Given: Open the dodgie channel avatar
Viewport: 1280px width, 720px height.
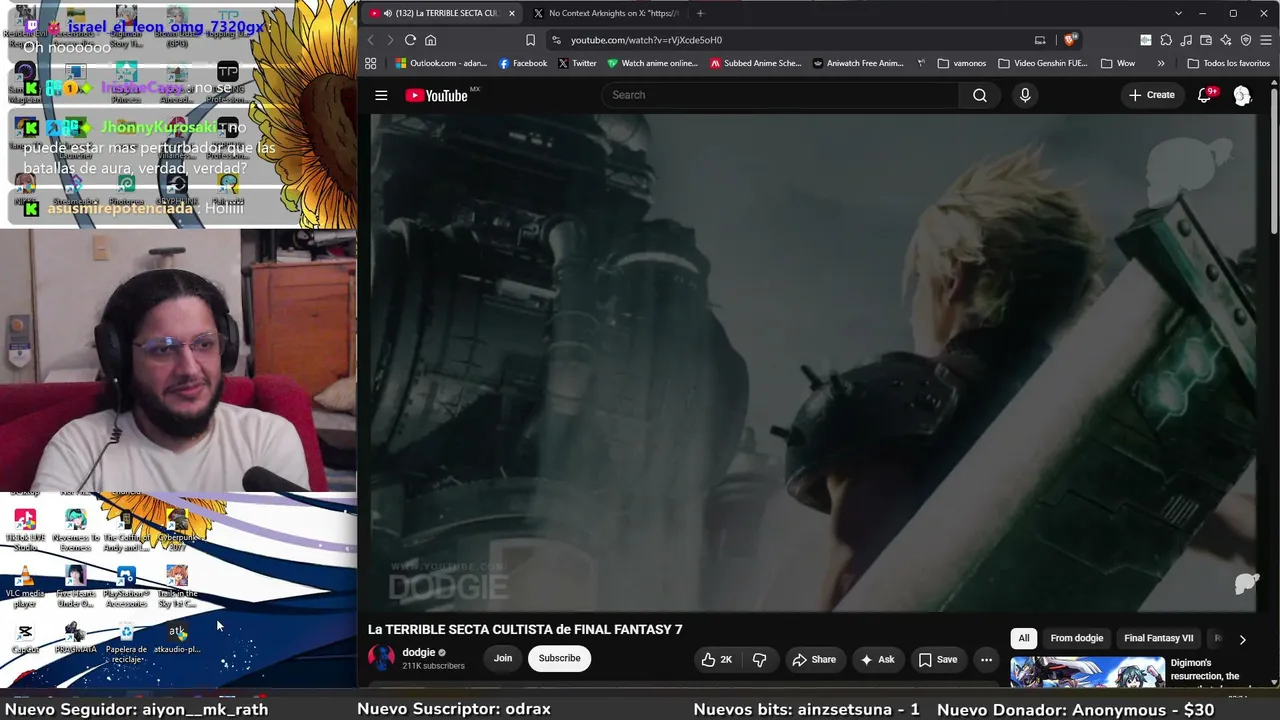Looking at the screenshot, I should [x=381, y=658].
